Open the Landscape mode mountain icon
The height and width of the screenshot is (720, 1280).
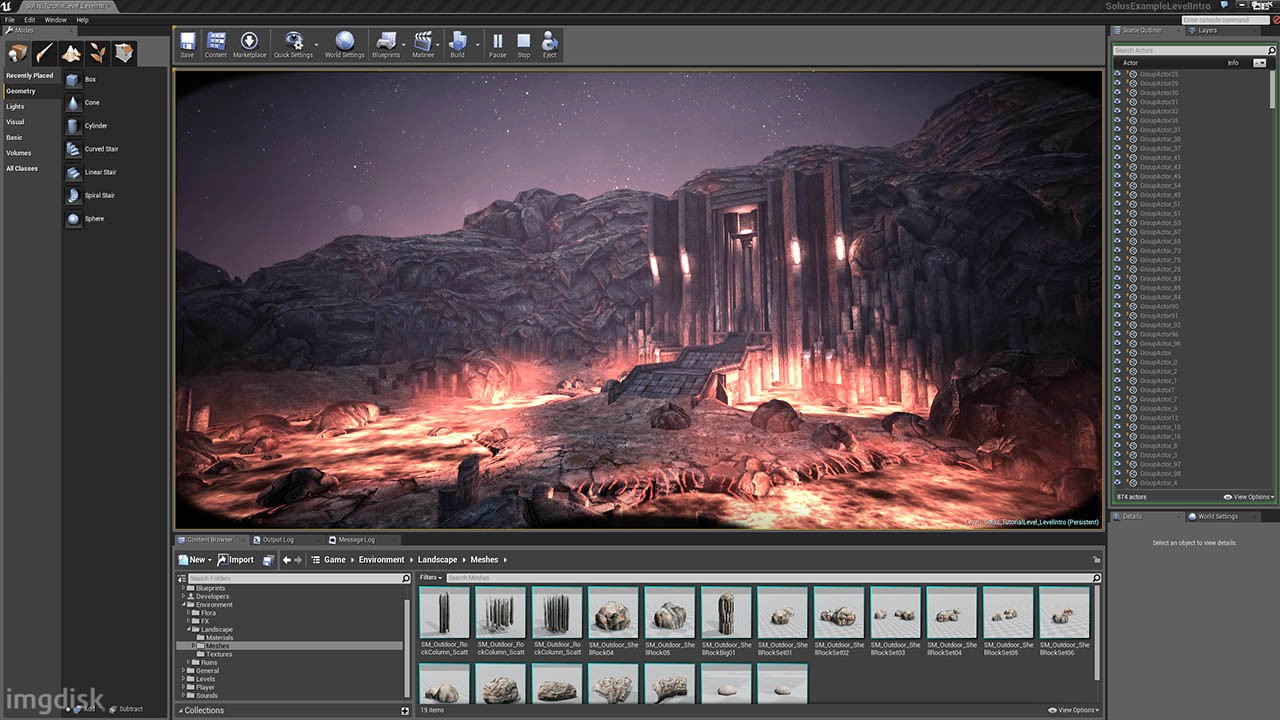tap(71, 53)
